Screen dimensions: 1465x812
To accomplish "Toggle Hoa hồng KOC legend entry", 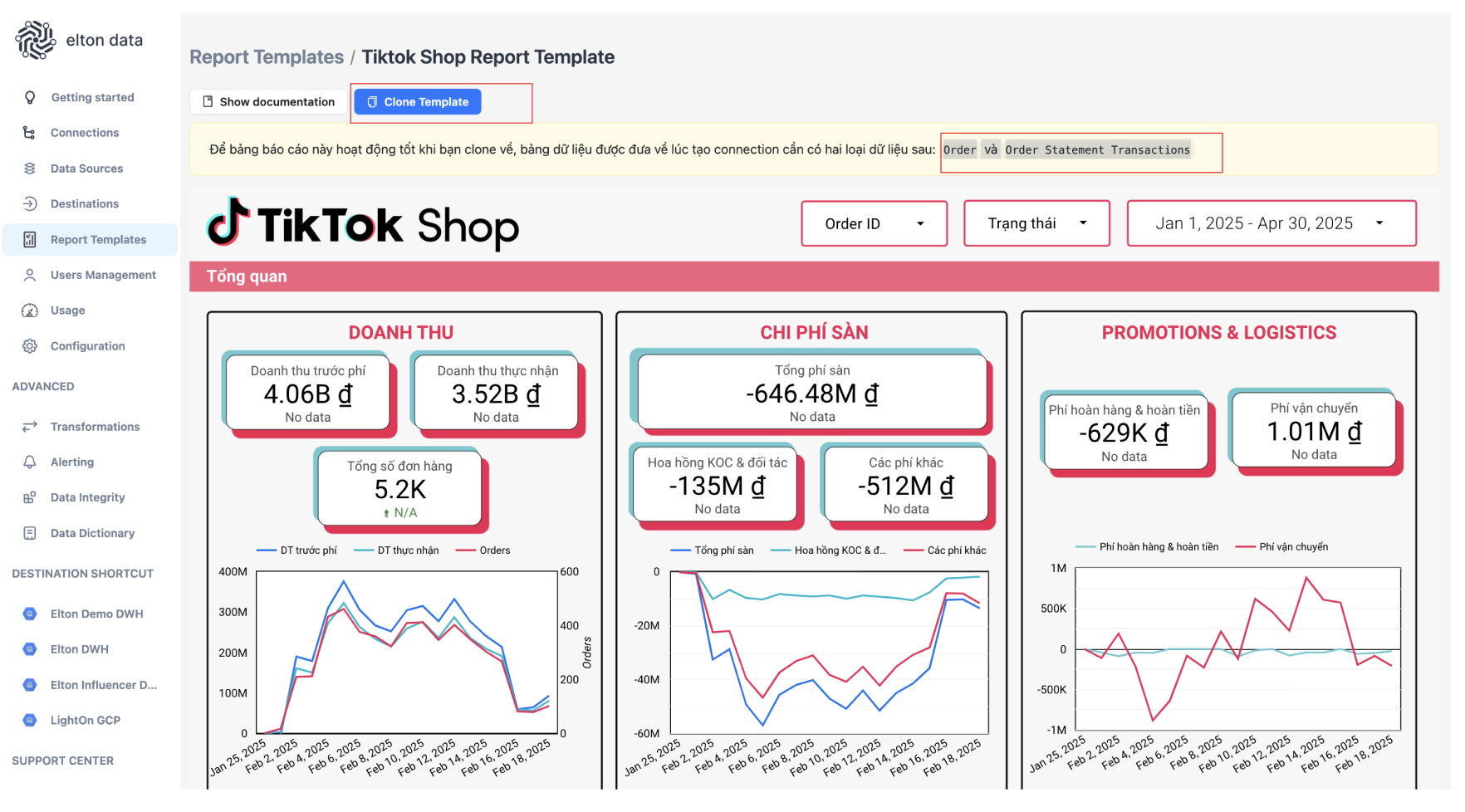I will pyautogui.click(x=829, y=550).
